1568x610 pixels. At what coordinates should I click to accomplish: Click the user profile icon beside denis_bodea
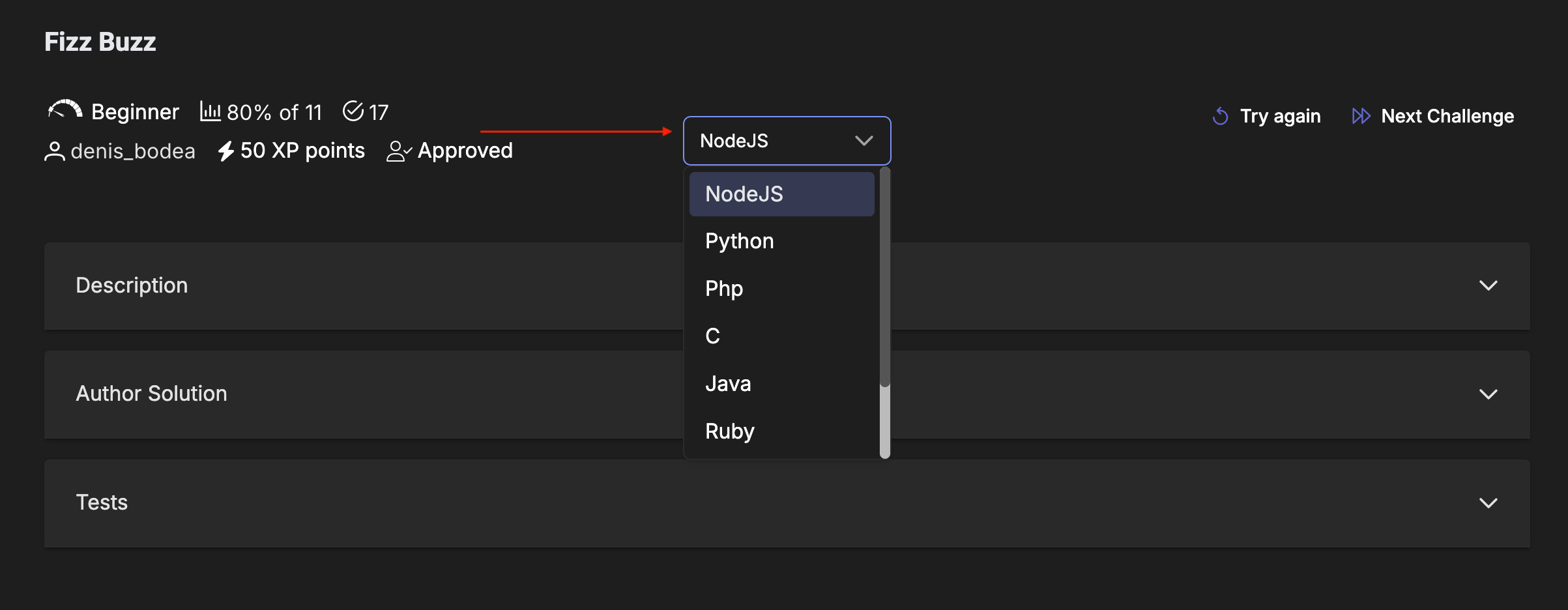click(55, 151)
